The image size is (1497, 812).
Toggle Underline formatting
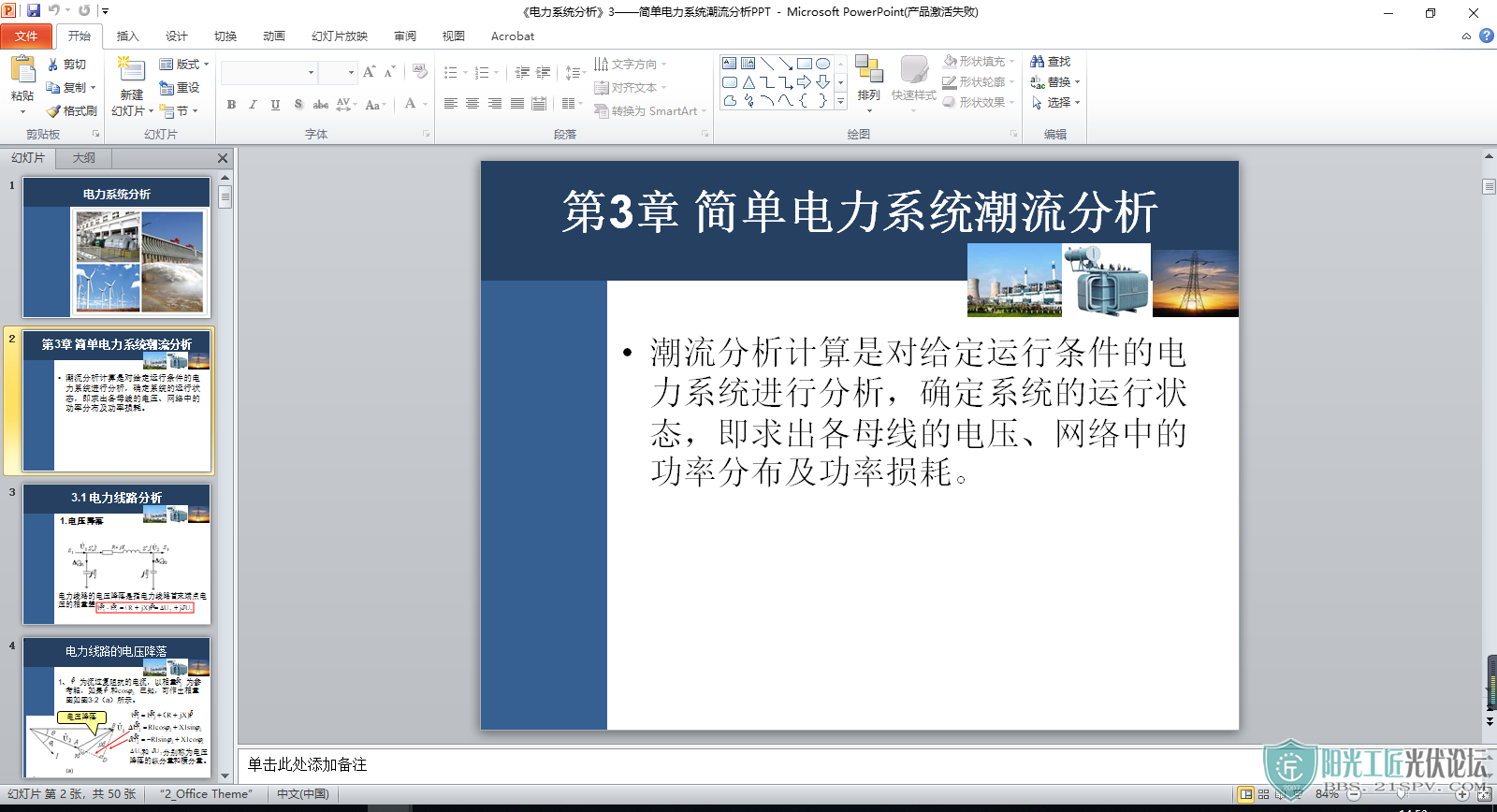click(x=275, y=104)
